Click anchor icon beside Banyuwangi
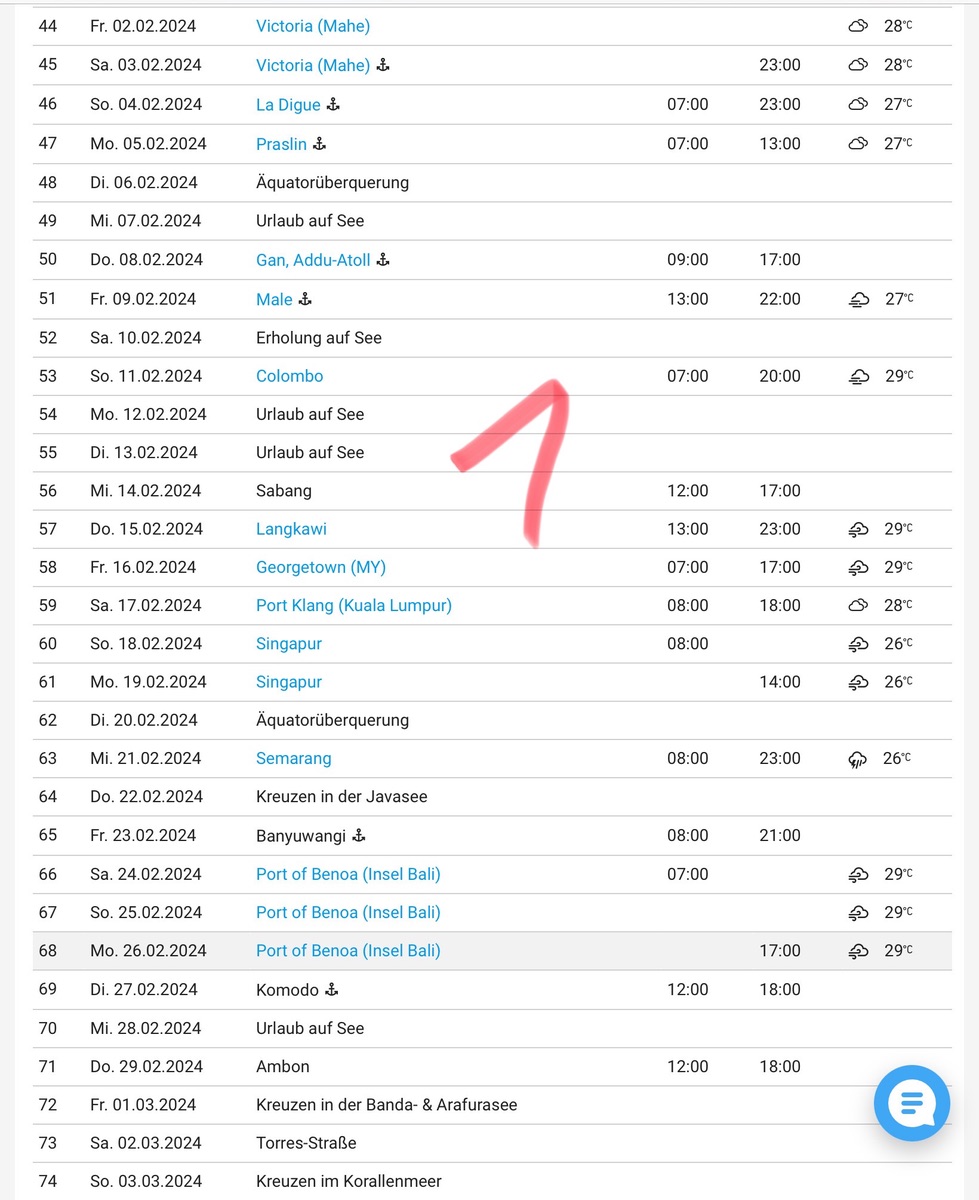Viewport: 979px width, 1200px height. pyautogui.click(x=360, y=835)
